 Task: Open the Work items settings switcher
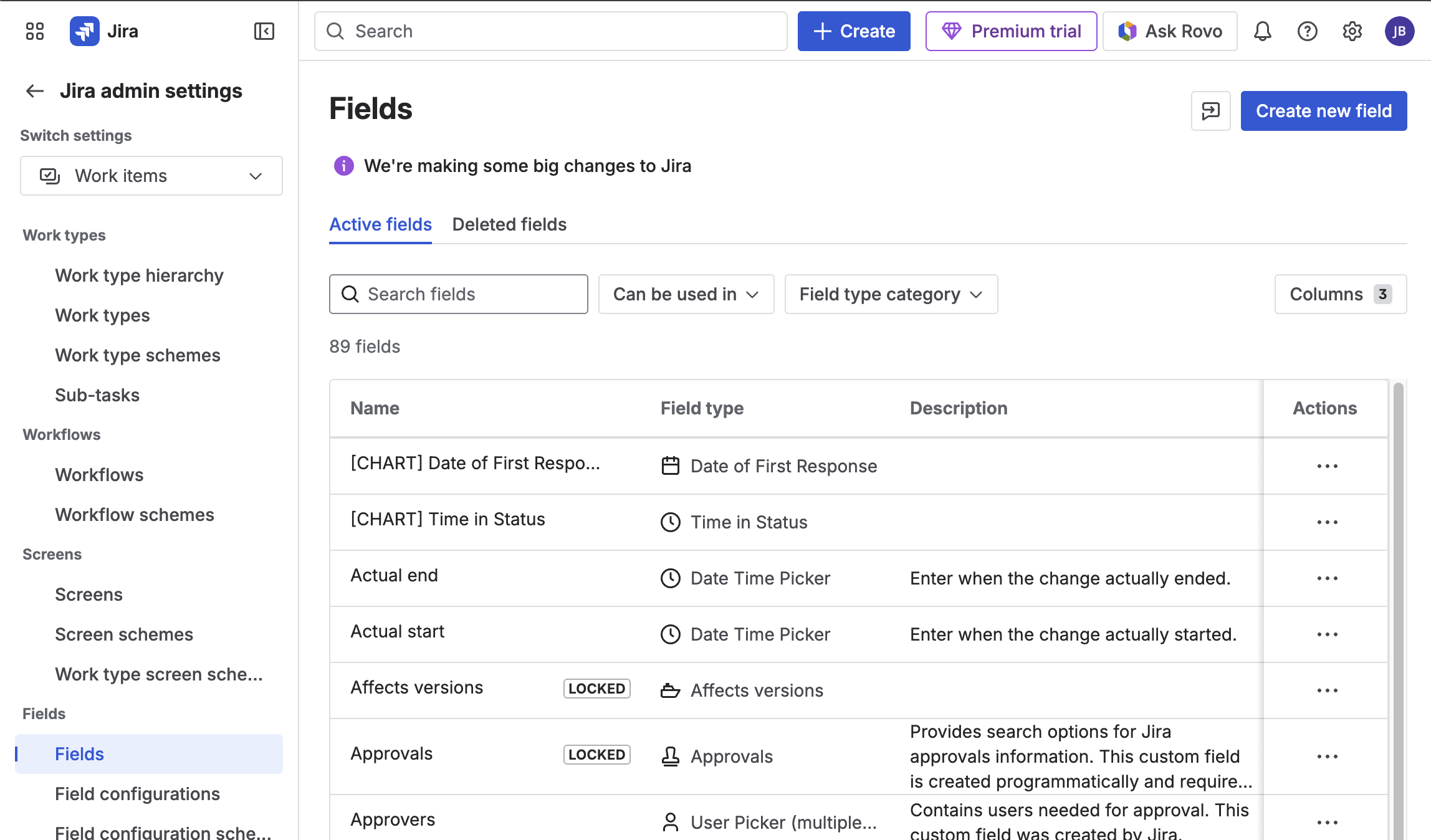151,175
